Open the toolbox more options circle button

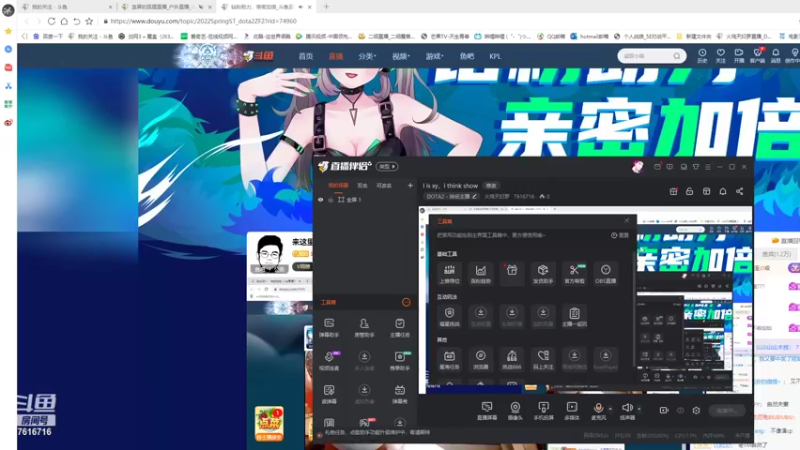pyautogui.click(x=406, y=302)
